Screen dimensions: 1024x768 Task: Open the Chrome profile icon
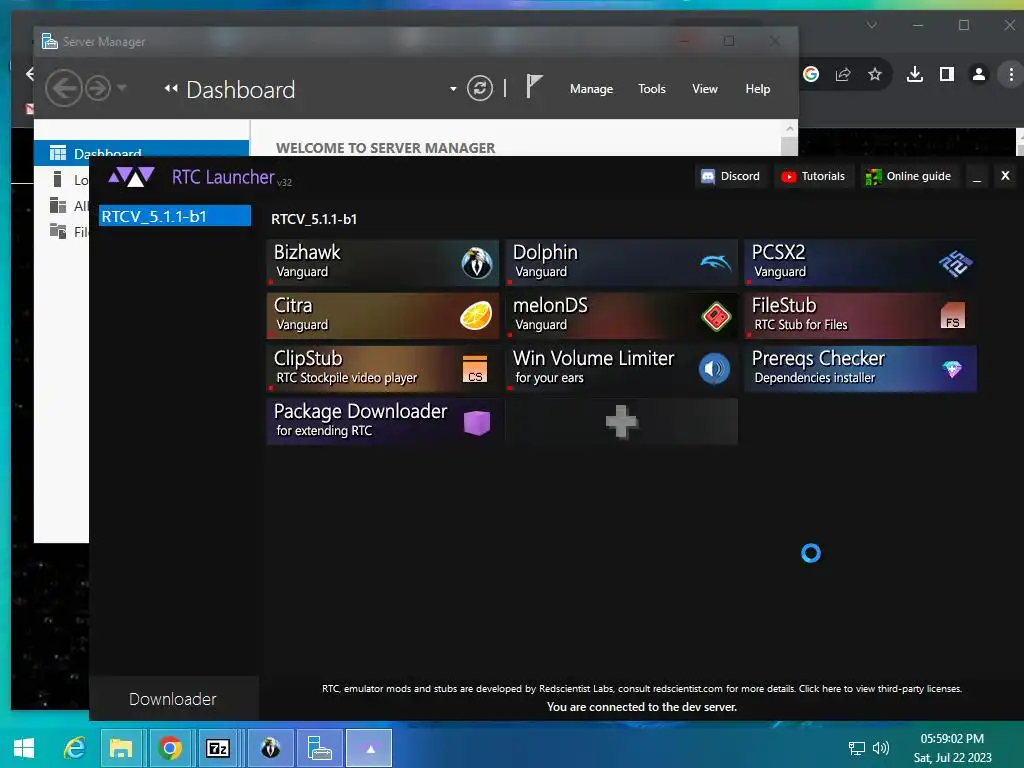pos(978,74)
